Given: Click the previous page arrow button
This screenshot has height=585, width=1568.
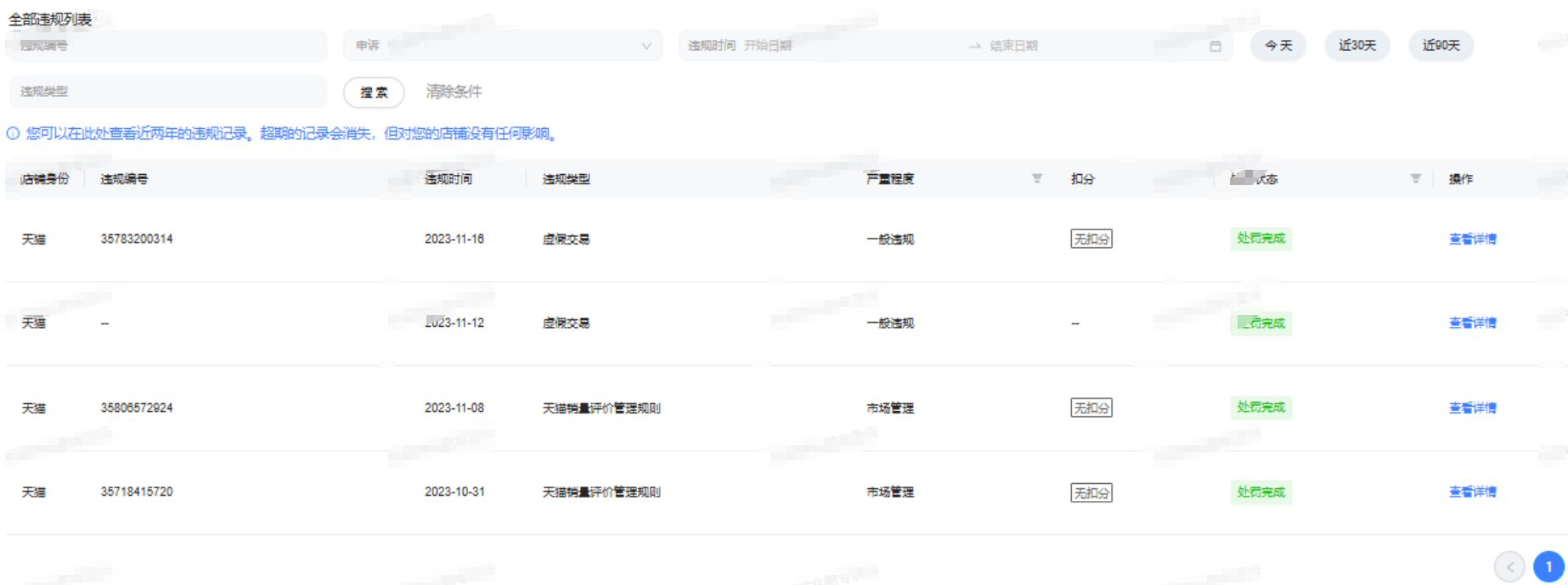Looking at the screenshot, I should pos(1509,566).
